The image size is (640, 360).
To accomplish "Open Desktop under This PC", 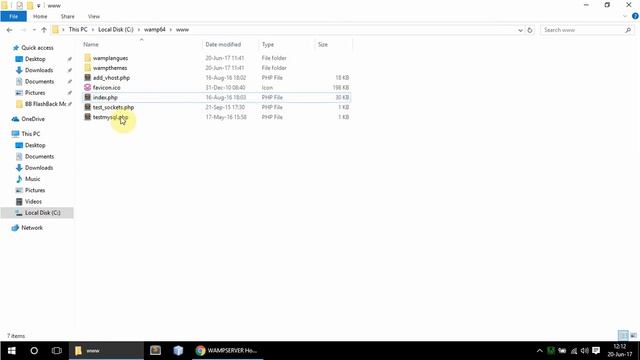I will [35, 145].
